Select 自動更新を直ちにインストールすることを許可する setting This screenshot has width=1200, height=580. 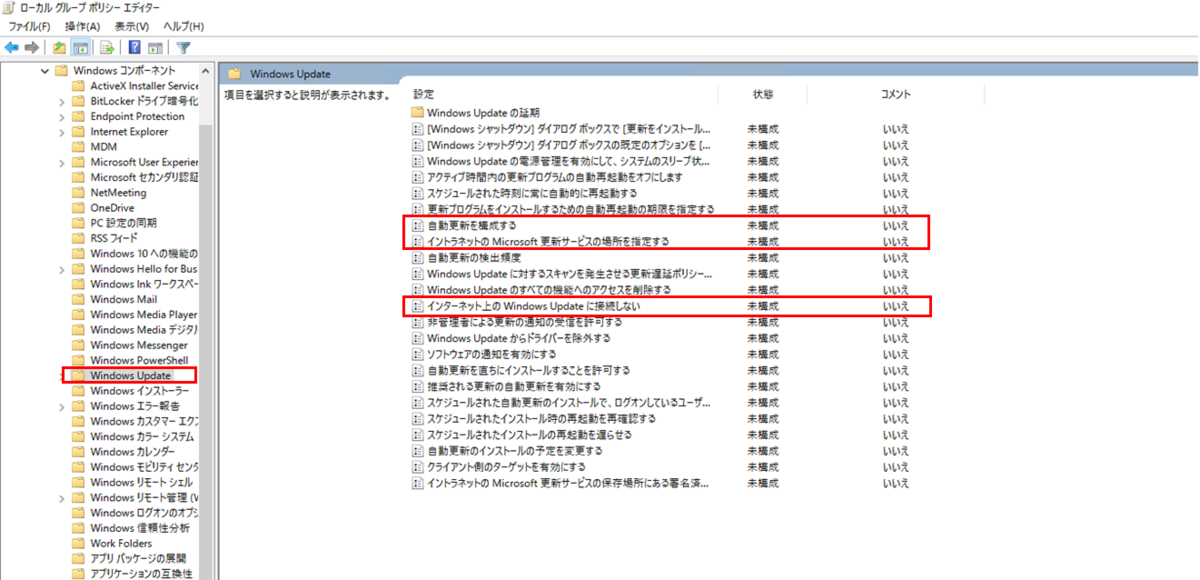[x=528, y=370]
